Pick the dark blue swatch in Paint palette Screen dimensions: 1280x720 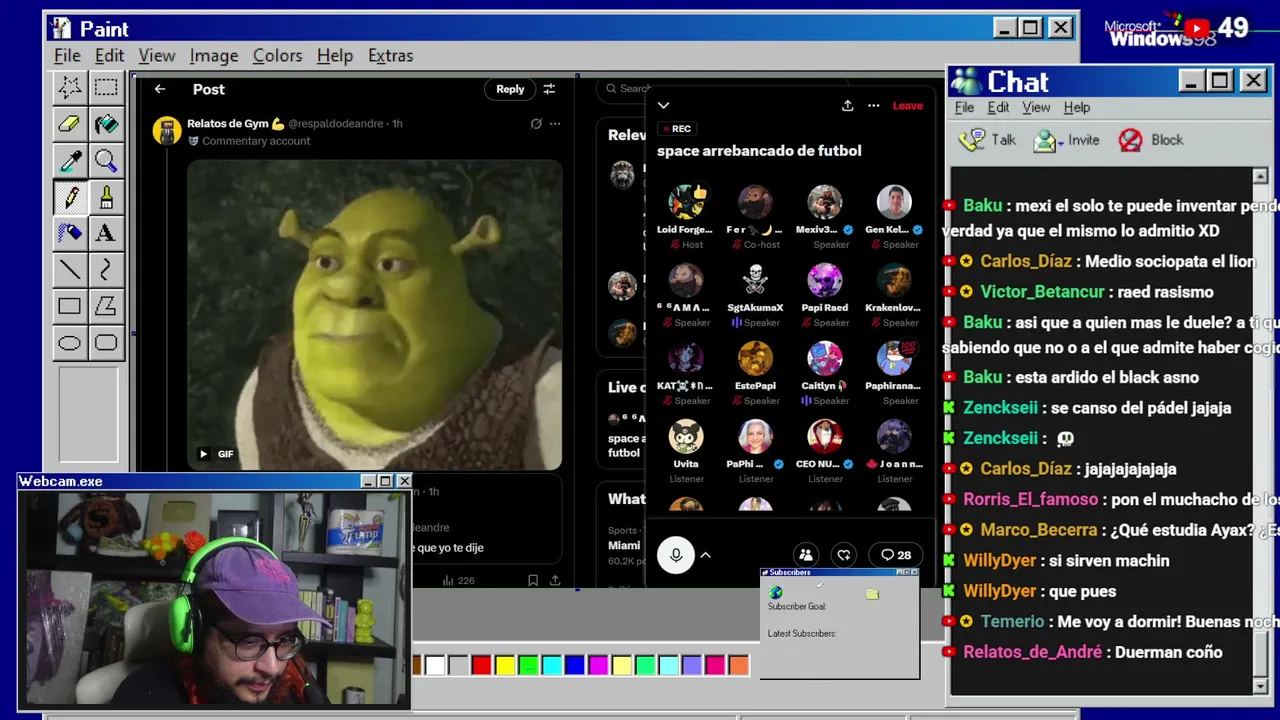pos(574,665)
